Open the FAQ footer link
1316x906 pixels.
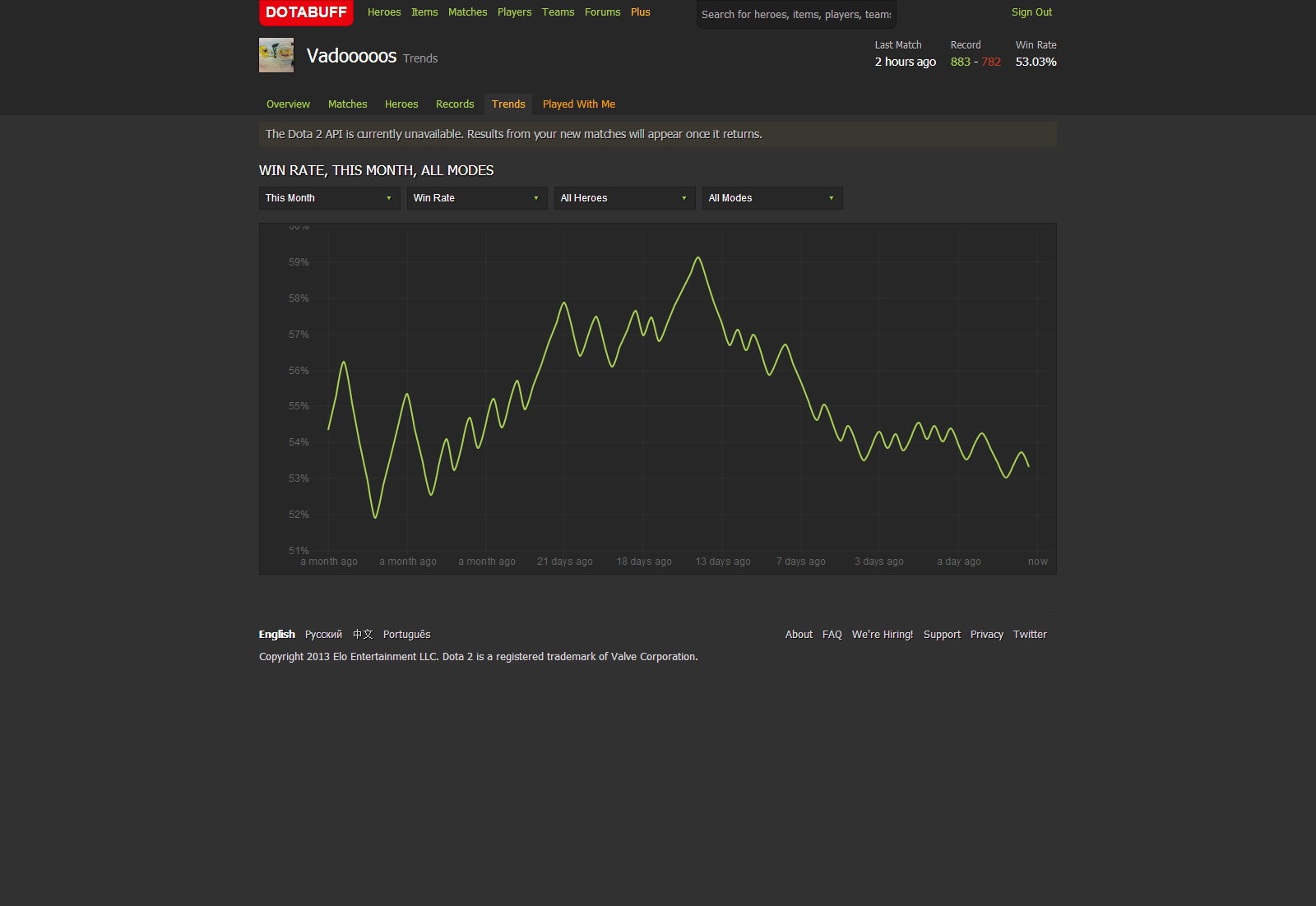[x=832, y=635]
